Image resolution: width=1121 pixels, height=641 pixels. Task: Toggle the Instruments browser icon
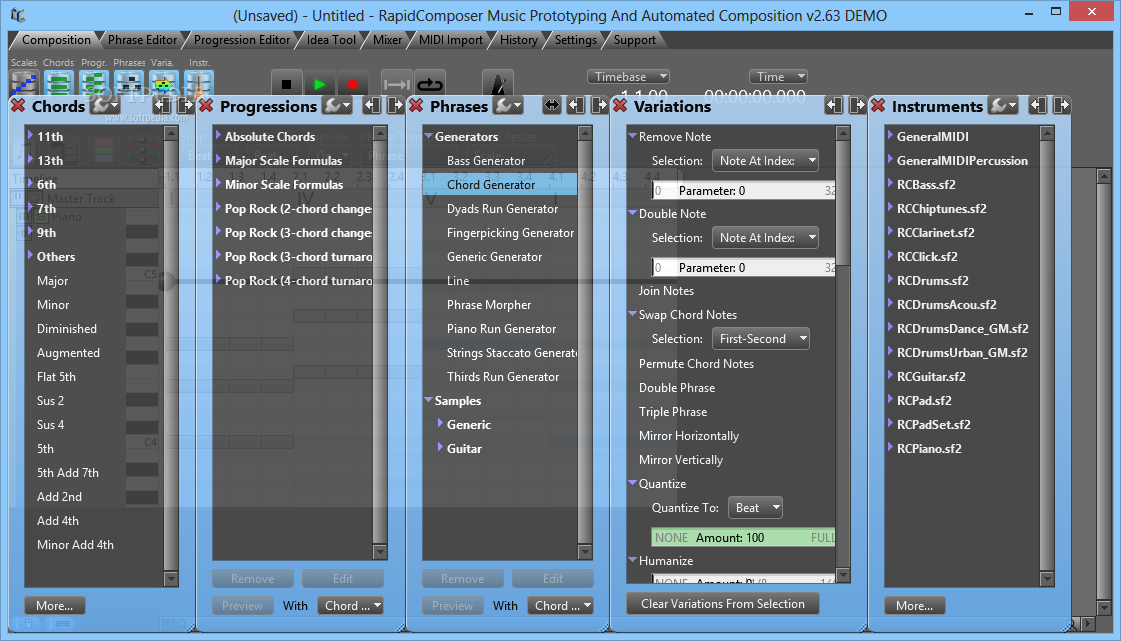(199, 84)
